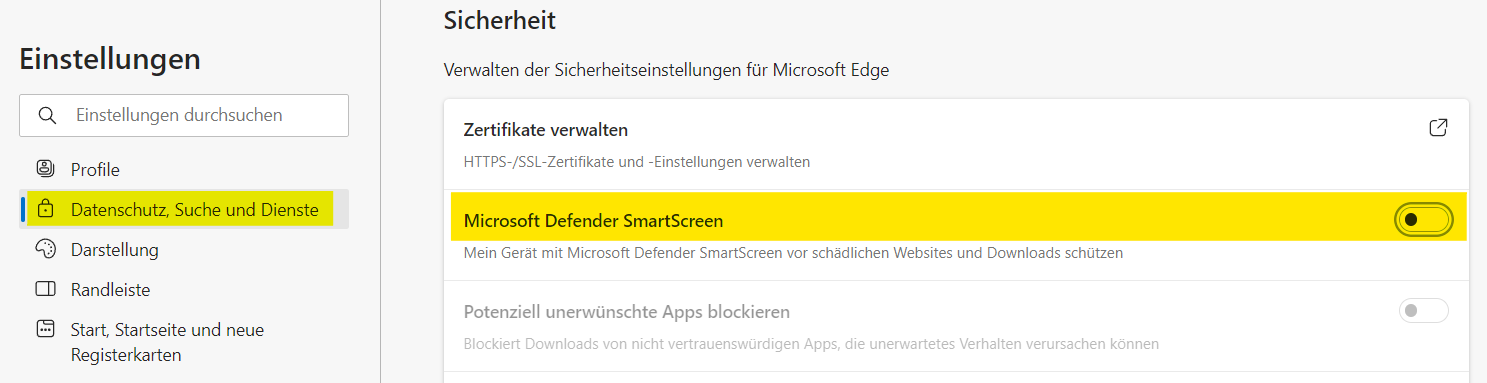Click the Profile person icon in the sidebar
The width and height of the screenshot is (1487, 383).
point(45,169)
